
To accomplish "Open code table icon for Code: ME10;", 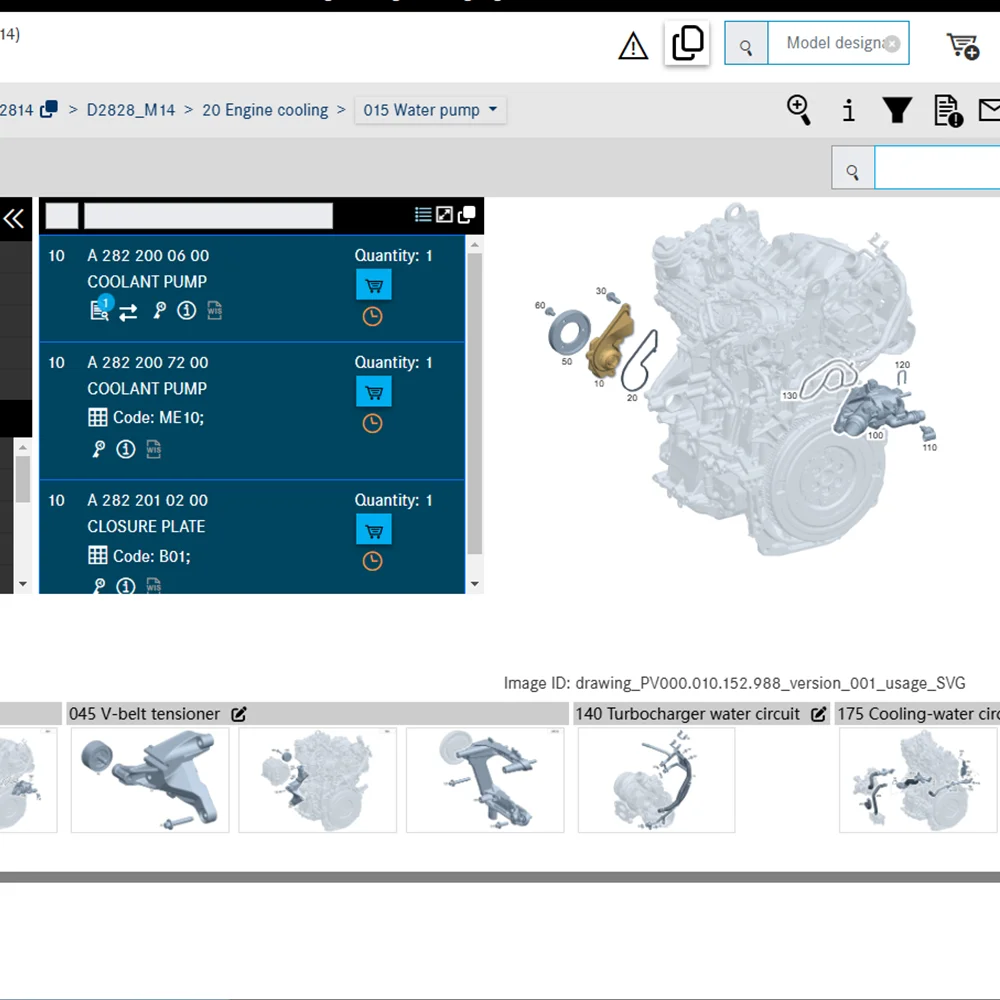I will tap(98, 418).
